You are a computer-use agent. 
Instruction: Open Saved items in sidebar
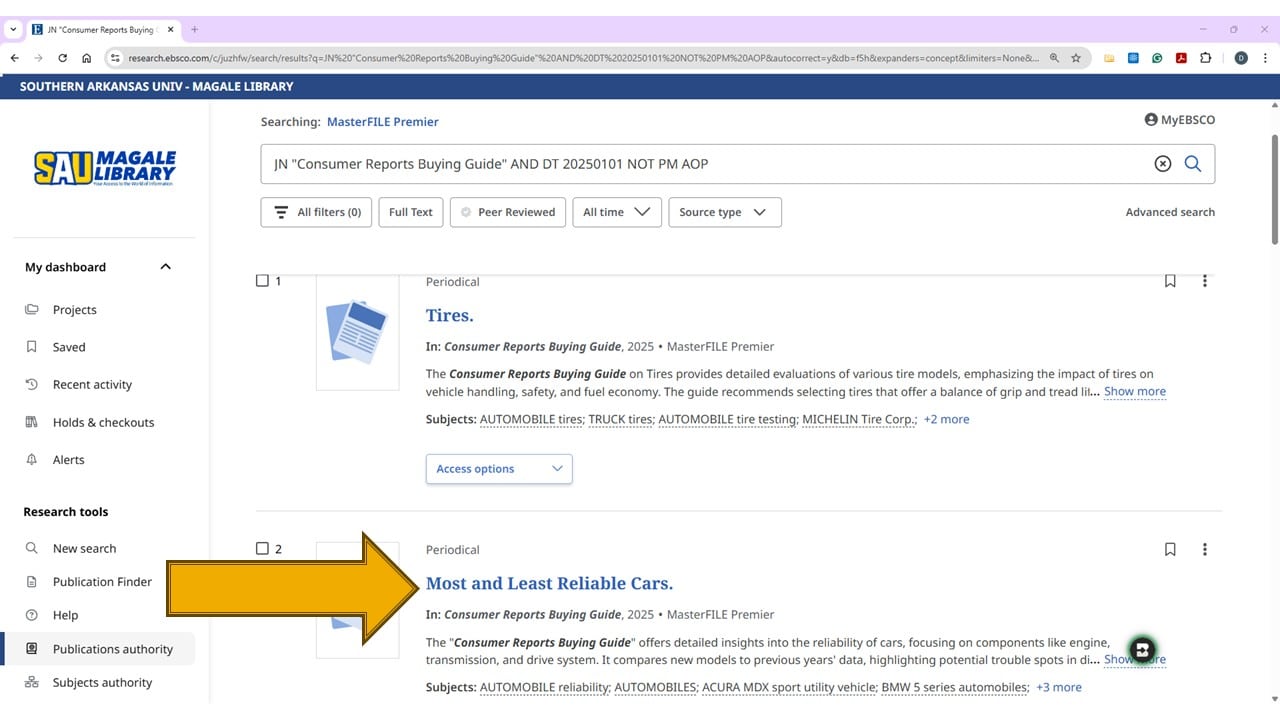pos(69,347)
